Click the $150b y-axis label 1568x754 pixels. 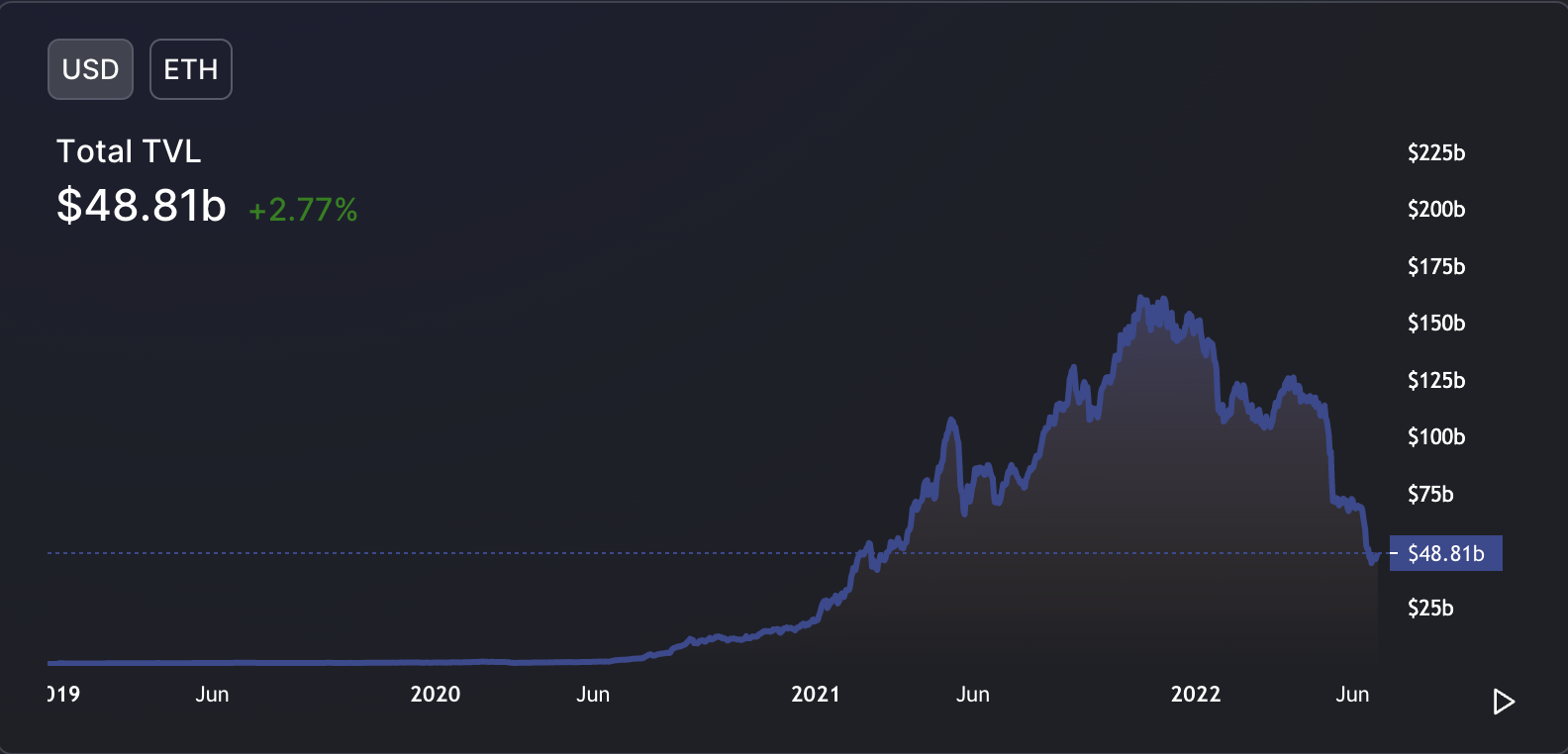tap(1436, 323)
